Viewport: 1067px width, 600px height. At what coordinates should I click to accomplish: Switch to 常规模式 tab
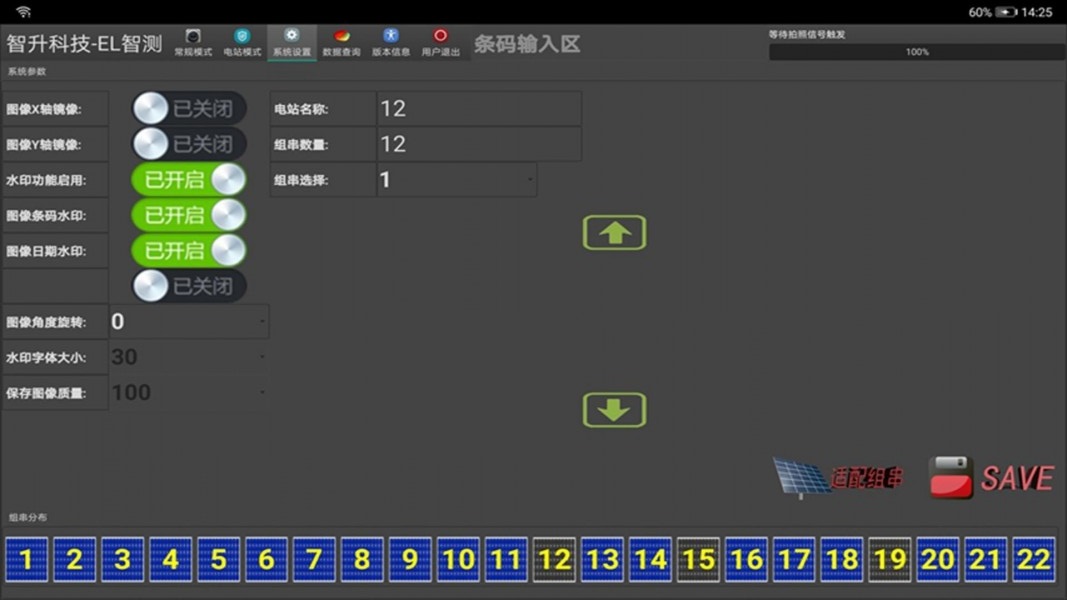193,42
